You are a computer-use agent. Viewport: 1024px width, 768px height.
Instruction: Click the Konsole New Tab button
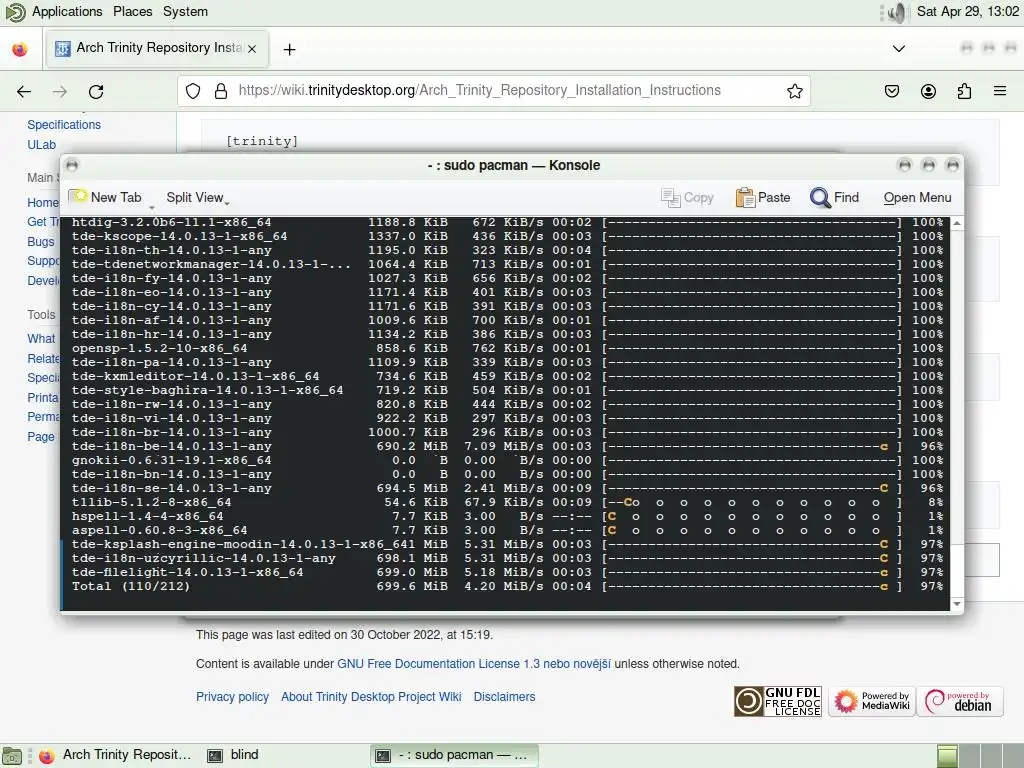pos(105,197)
